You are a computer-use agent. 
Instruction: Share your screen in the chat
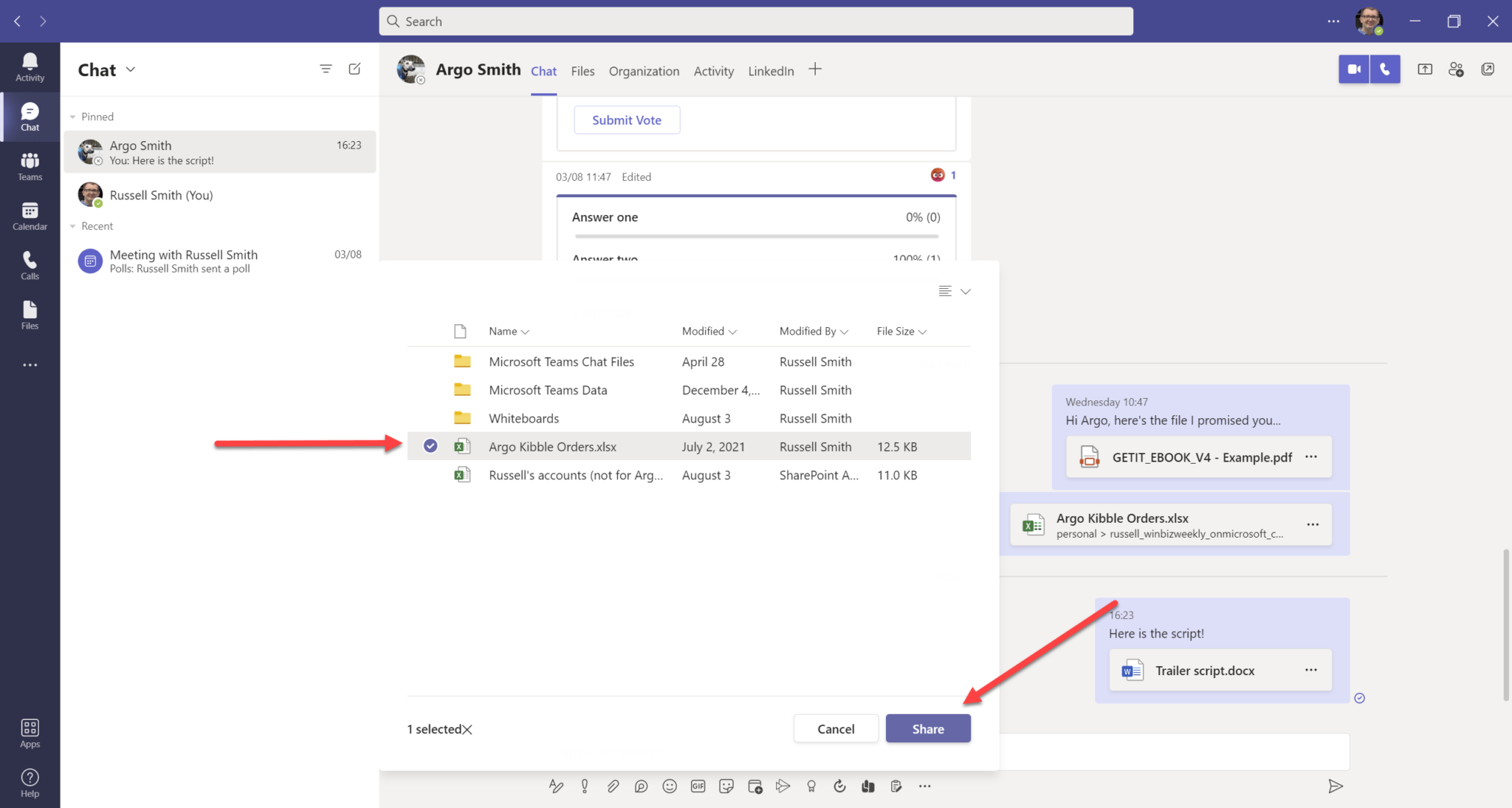1425,69
